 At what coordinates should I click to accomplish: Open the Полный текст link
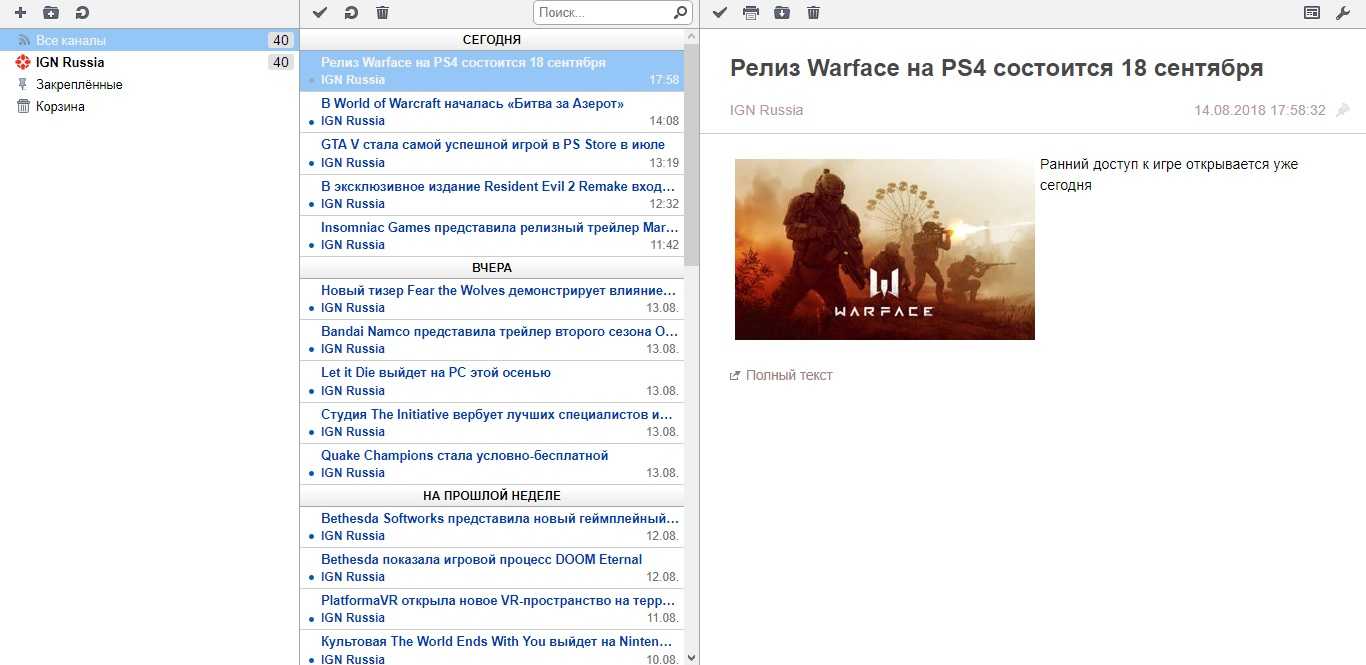(x=788, y=376)
